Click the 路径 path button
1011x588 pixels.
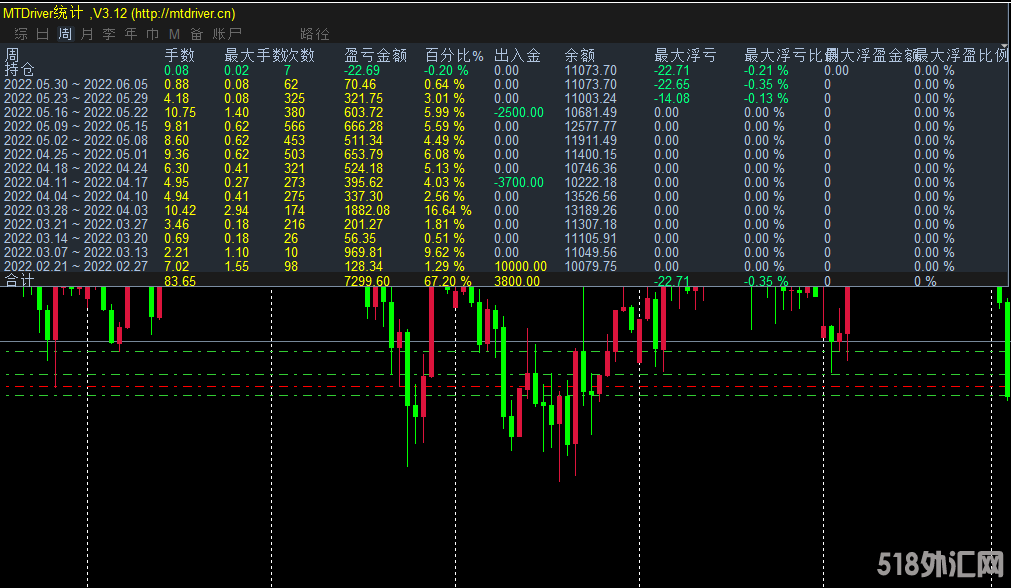tap(314, 34)
